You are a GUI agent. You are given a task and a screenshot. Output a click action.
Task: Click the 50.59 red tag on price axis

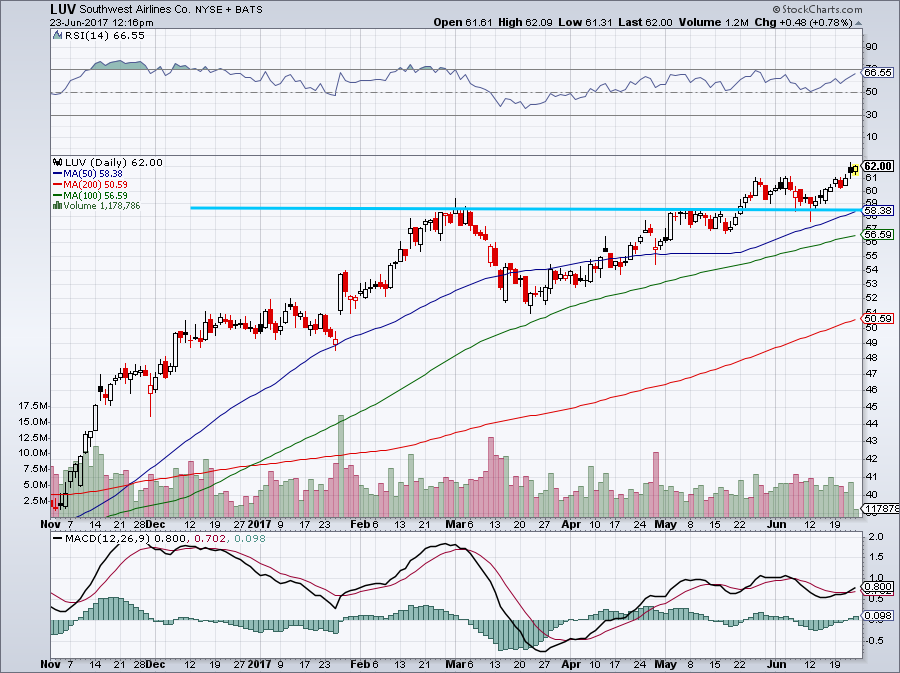(878, 318)
